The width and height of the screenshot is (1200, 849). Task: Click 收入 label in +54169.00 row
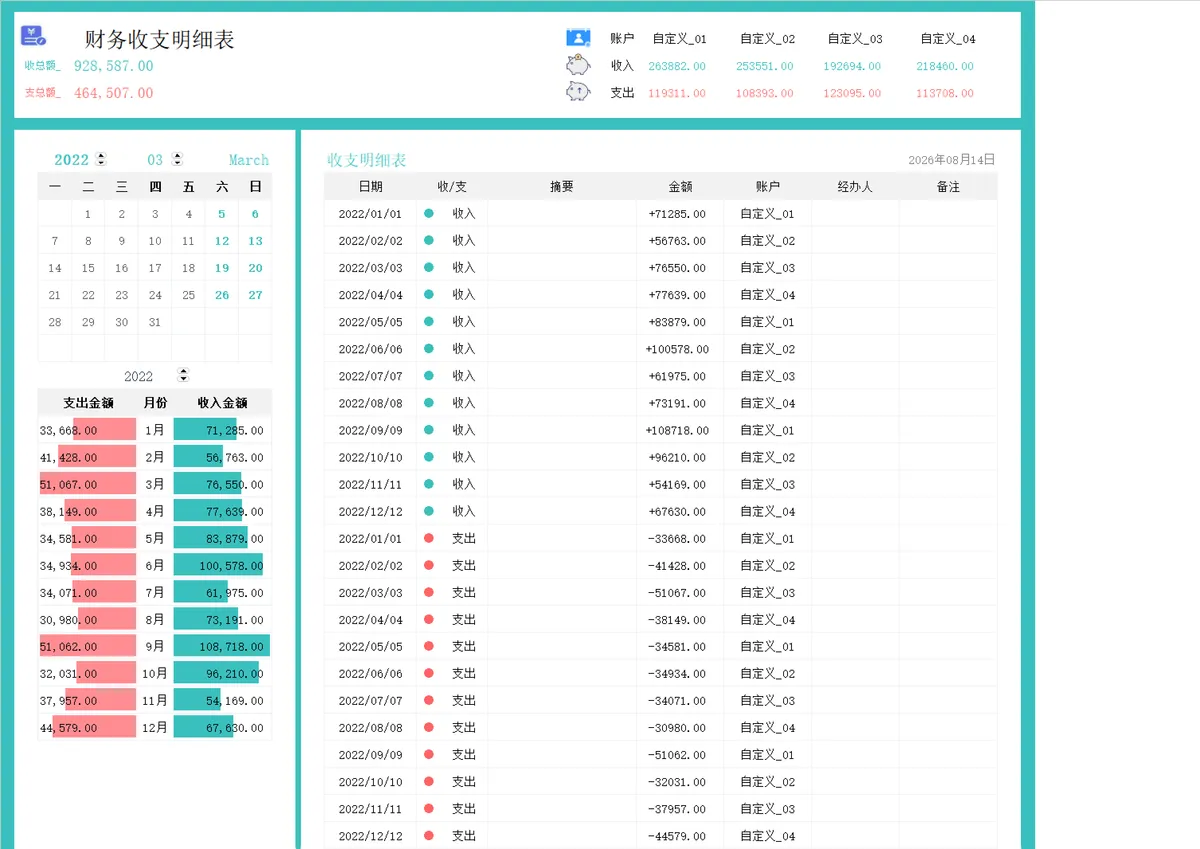point(464,484)
